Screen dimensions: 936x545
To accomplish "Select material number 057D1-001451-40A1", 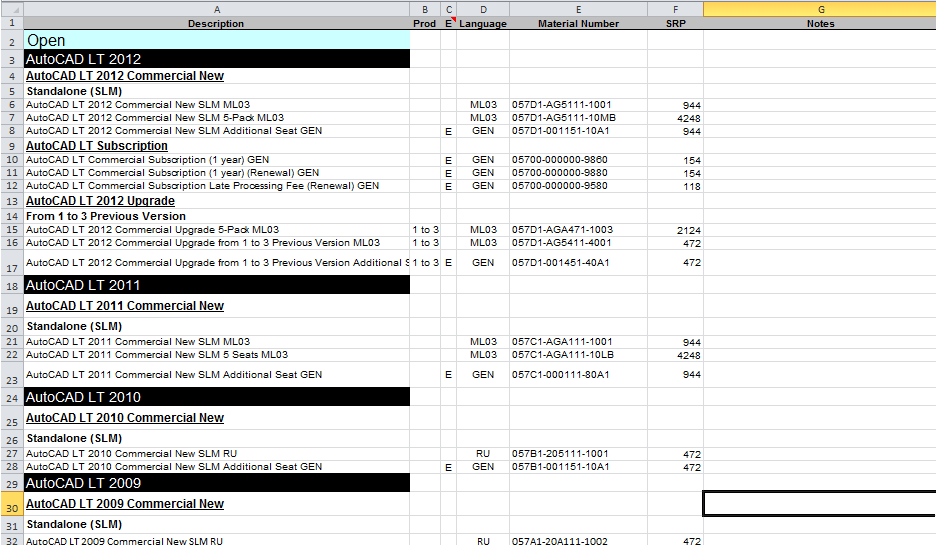I will tap(578, 263).
